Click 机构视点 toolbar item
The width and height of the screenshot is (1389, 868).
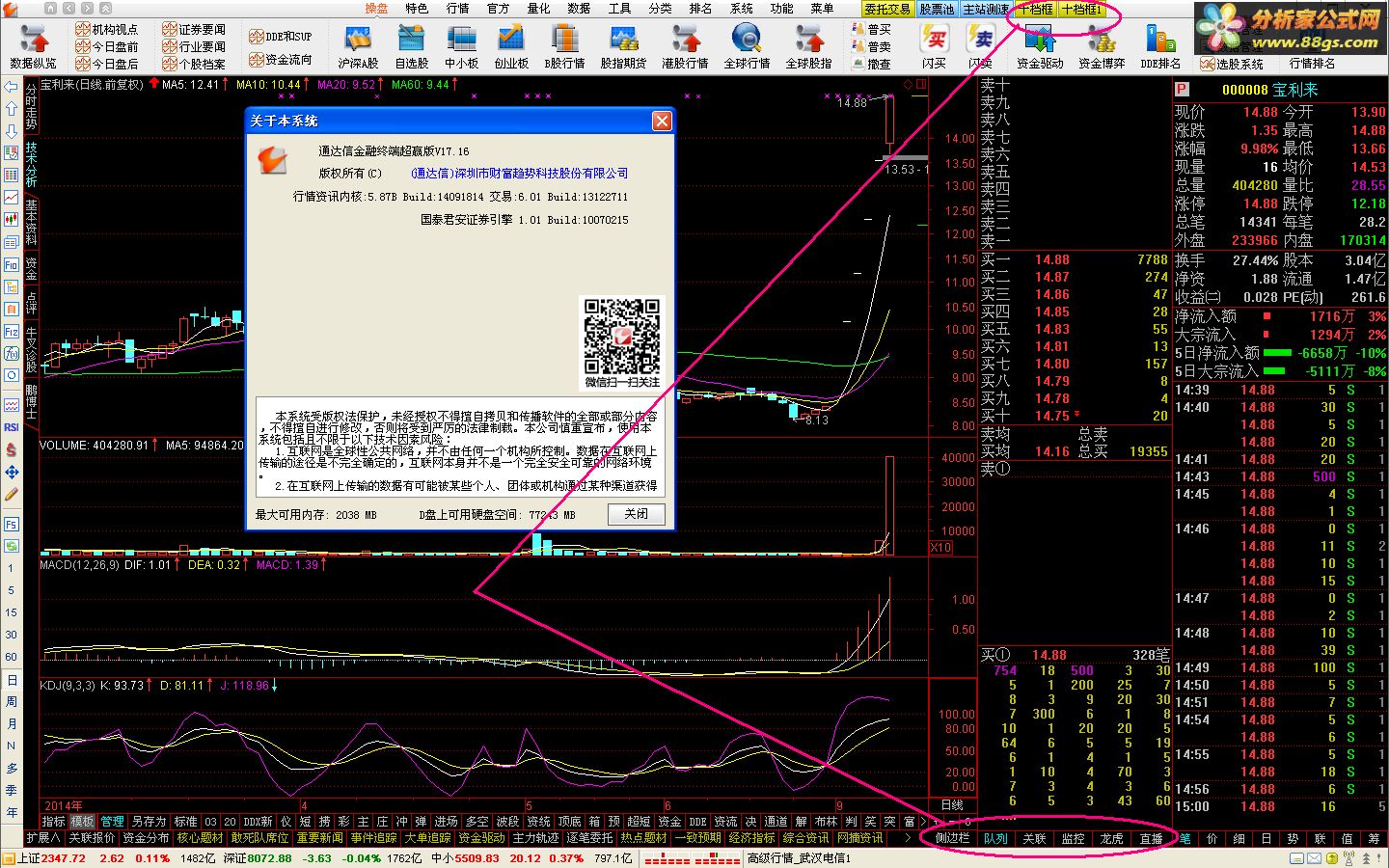107,29
